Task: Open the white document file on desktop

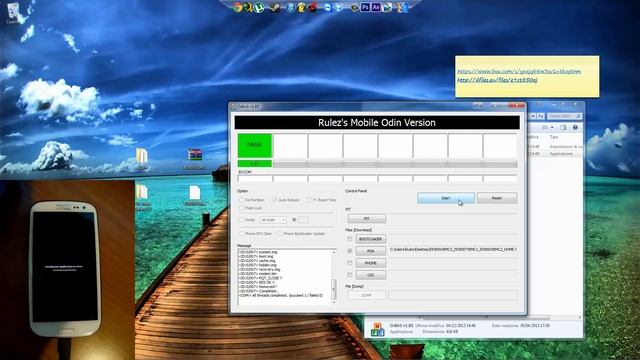Action: point(195,193)
